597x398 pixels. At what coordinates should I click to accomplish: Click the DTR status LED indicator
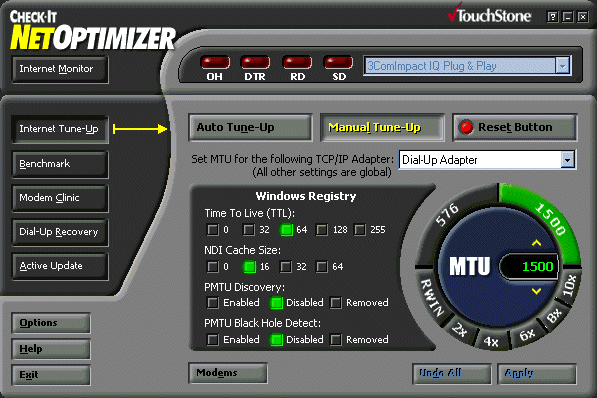(255, 63)
